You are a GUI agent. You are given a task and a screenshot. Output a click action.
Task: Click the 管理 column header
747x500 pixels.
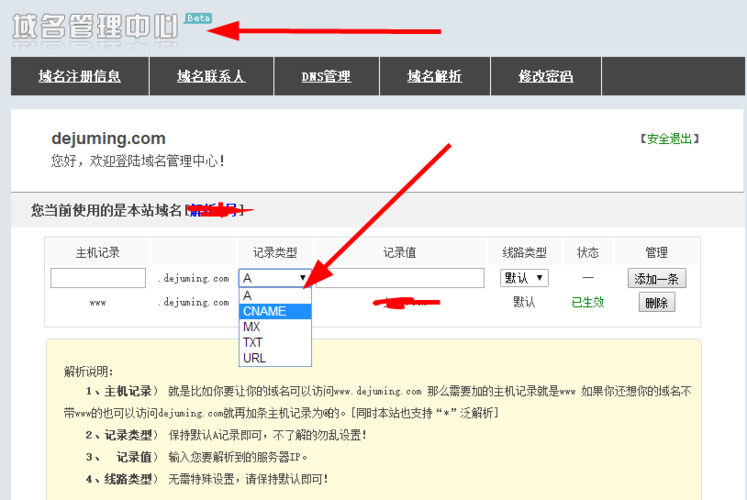tap(656, 252)
